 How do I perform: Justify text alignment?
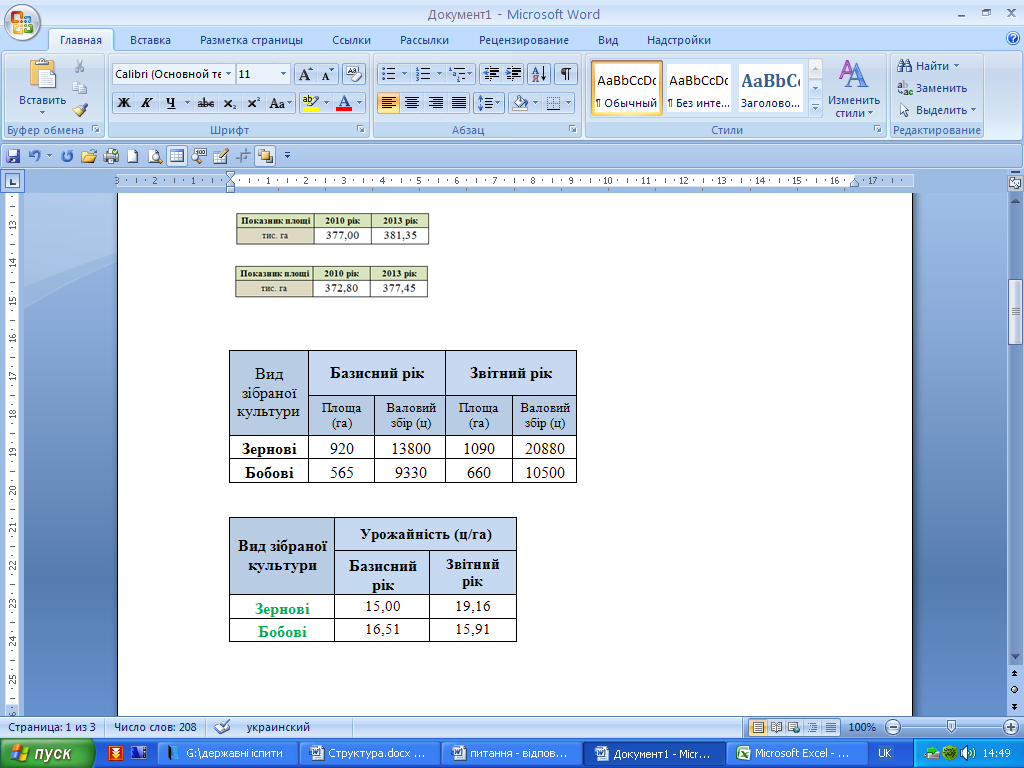[459, 103]
